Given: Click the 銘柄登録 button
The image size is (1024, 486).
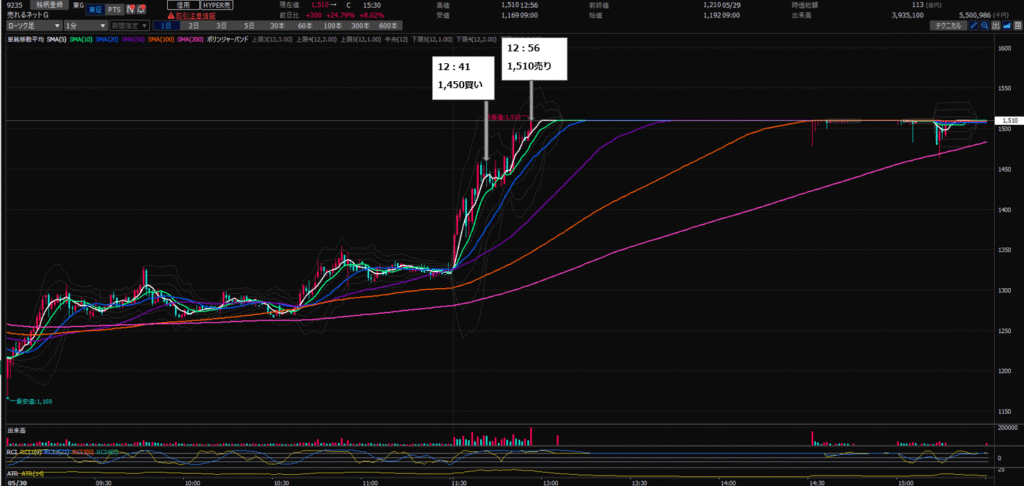Looking at the screenshot, I should (x=49, y=5).
